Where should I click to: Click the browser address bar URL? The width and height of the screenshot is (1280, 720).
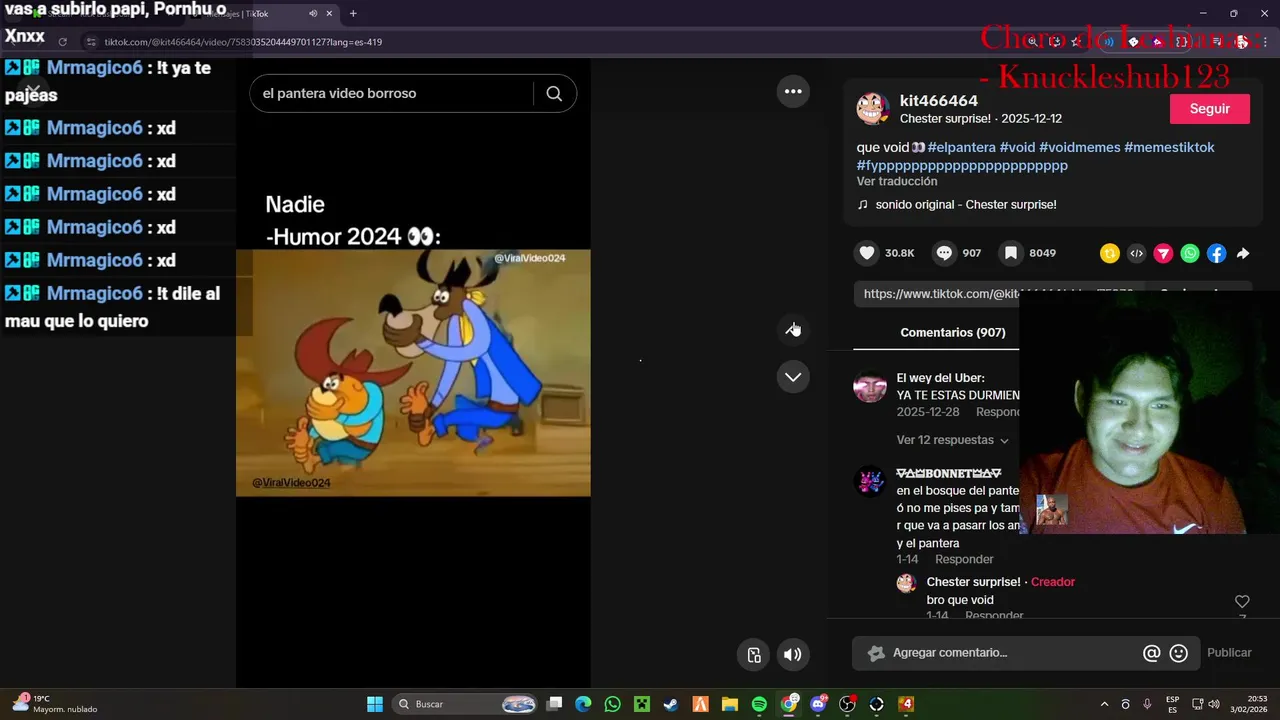(243, 42)
